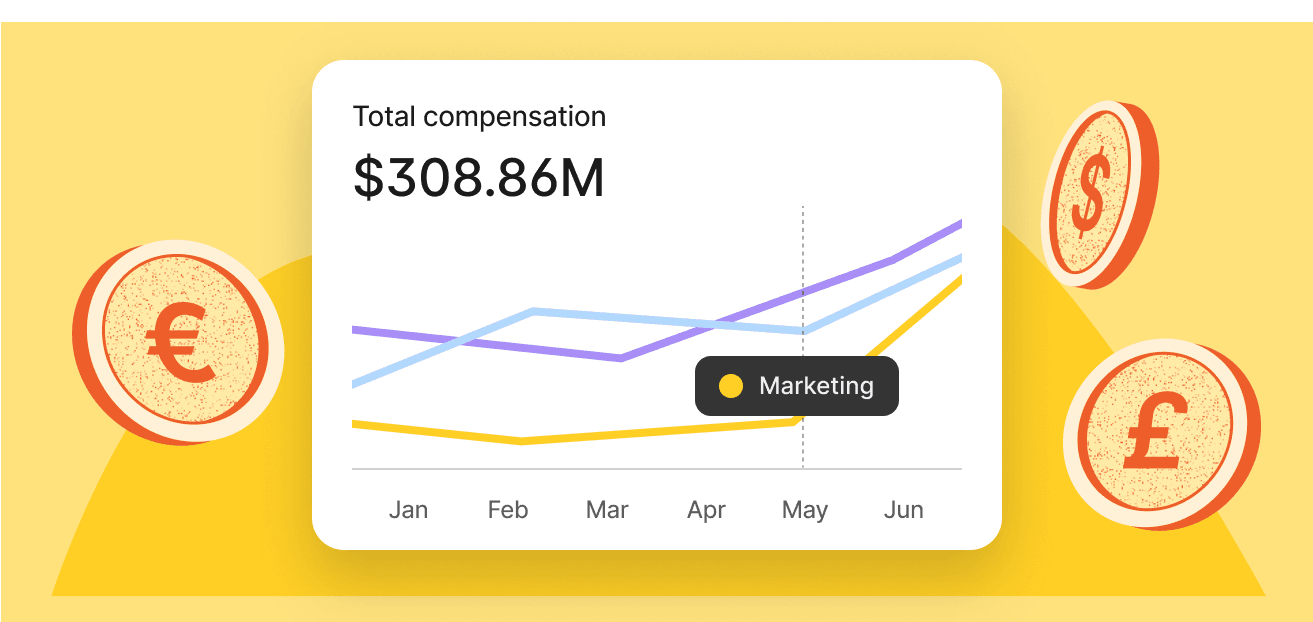Choose Mar on the chart axis
1313x622 pixels.
coord(607,510)
